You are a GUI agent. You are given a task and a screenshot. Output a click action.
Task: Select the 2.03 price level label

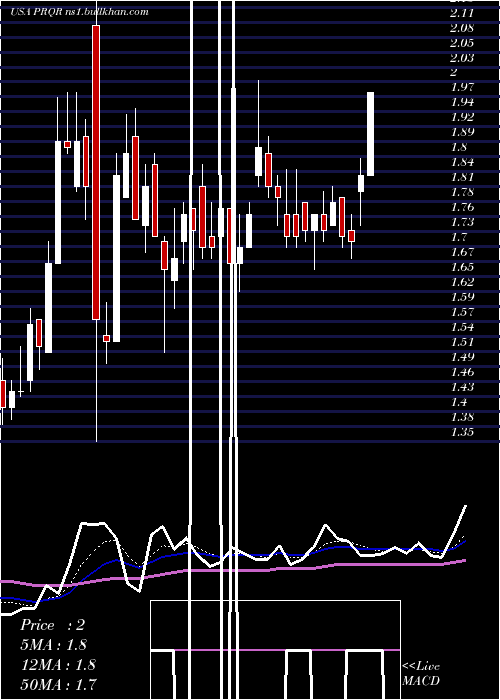pos(462,58)
